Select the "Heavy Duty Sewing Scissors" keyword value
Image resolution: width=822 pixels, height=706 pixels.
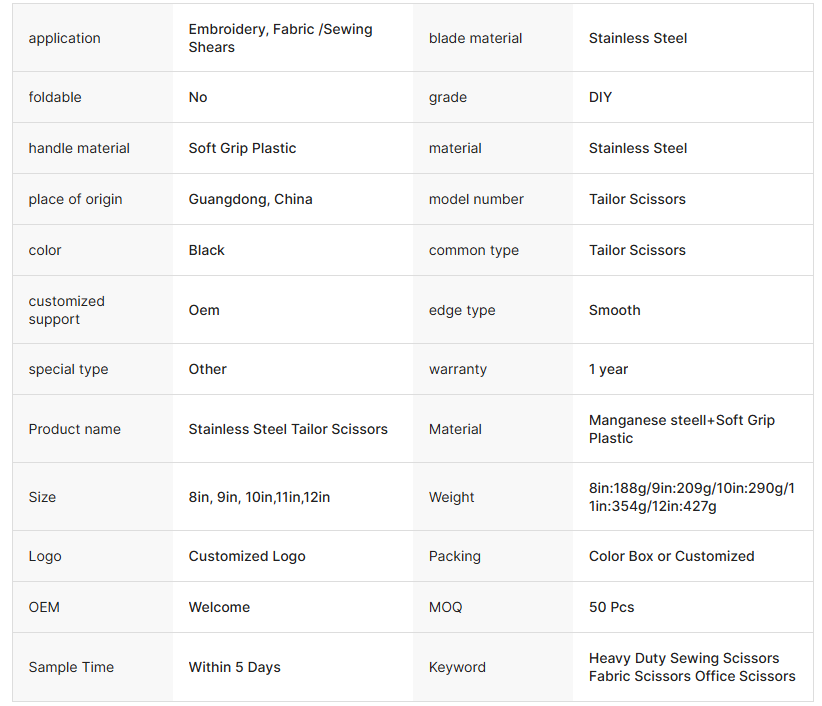tap(684, 658)
